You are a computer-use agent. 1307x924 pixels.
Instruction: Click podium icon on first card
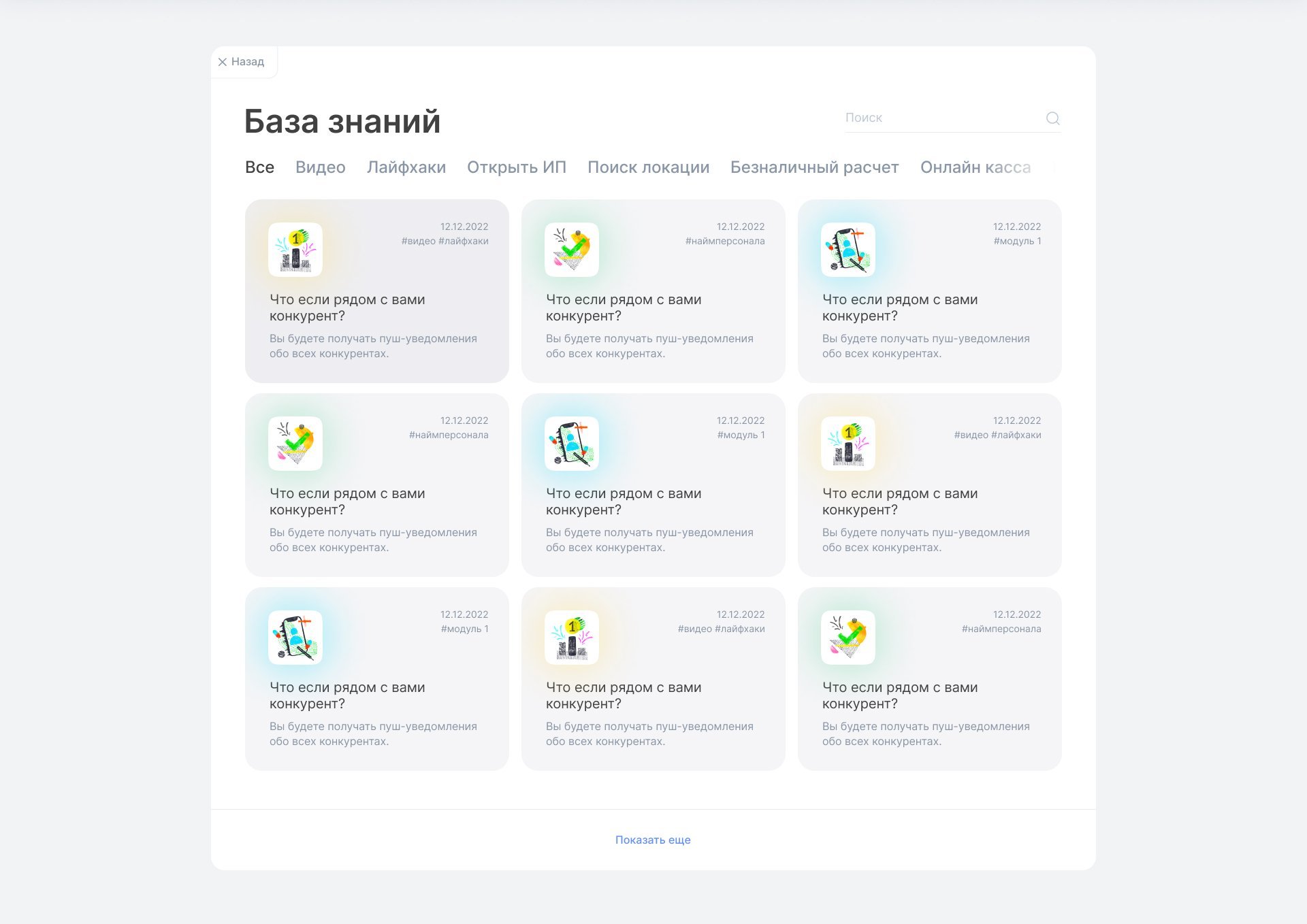pos(295,250)
